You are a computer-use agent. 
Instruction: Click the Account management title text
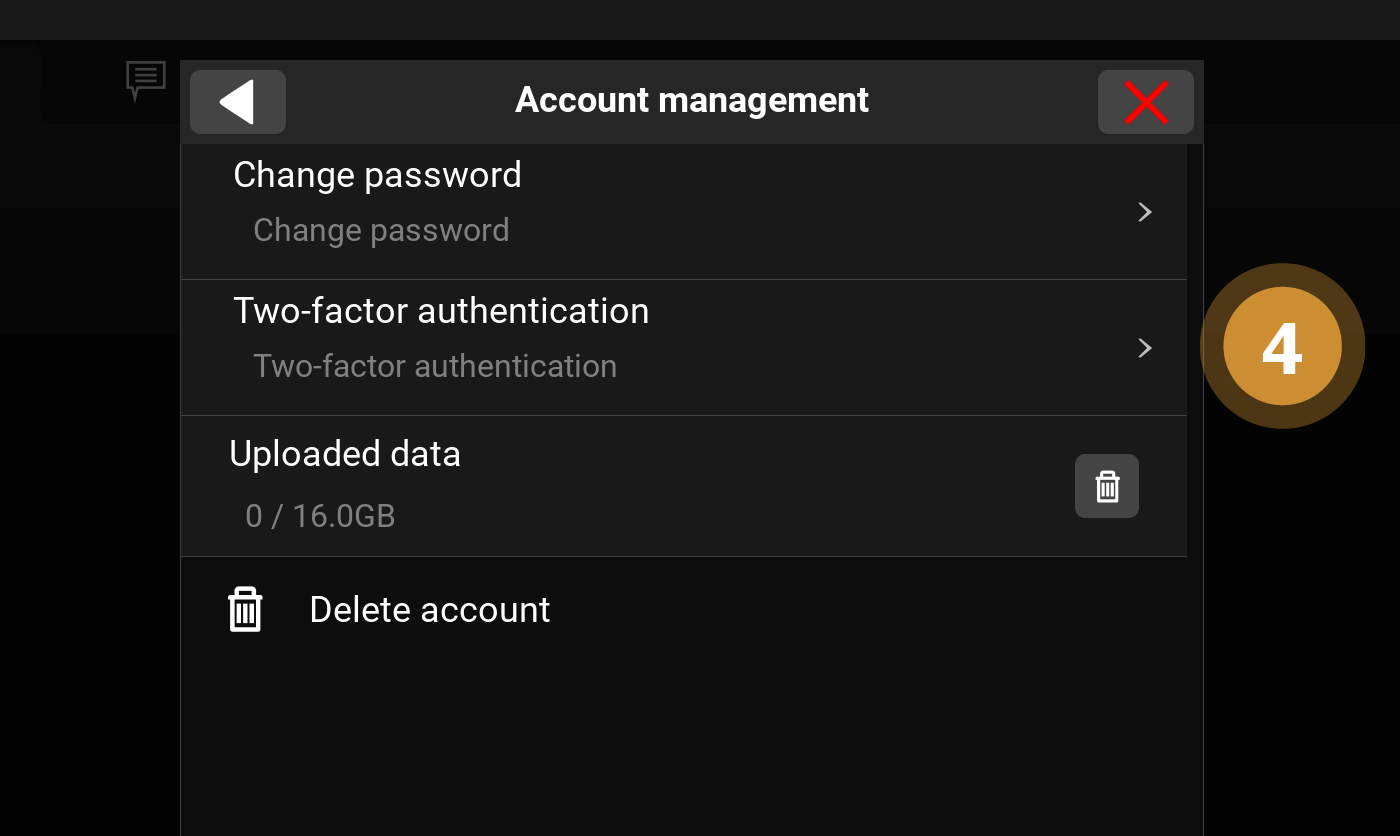692,100
